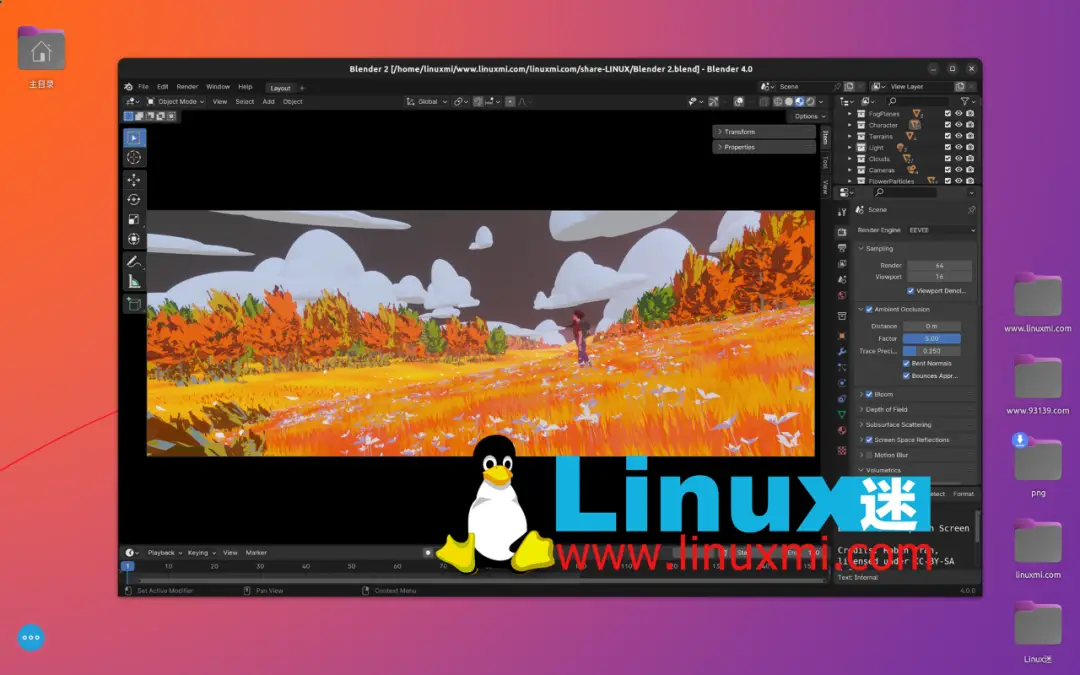Open the Material properties tab icon
Viewport: 1080px width, 675px height.
842,430
